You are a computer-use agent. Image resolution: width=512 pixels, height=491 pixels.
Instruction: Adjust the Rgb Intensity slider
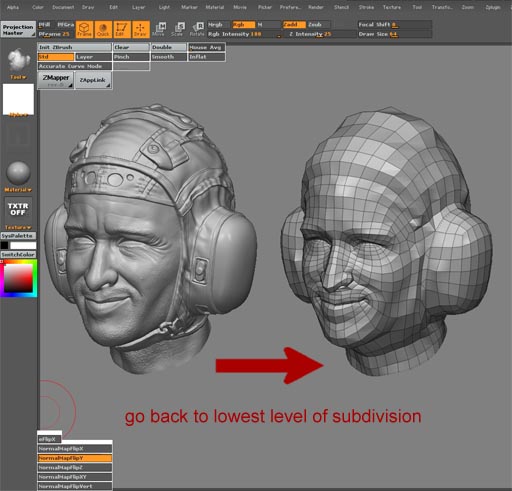(x=244, y=34)
